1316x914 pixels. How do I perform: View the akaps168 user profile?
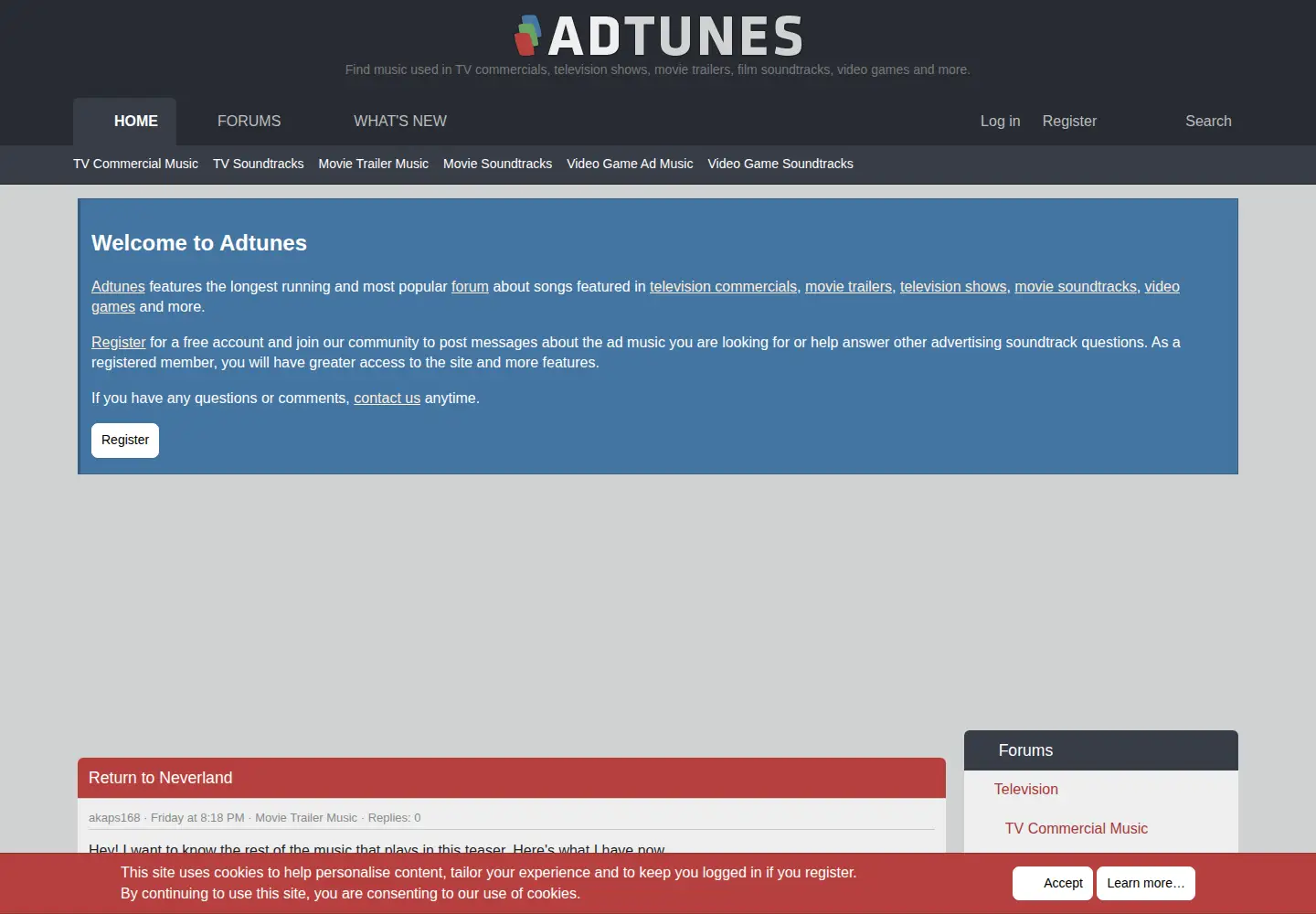[114, 818]
